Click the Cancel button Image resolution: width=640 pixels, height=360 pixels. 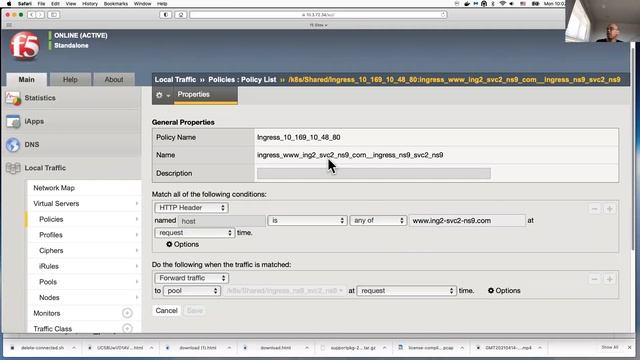[x=167, y=311]
